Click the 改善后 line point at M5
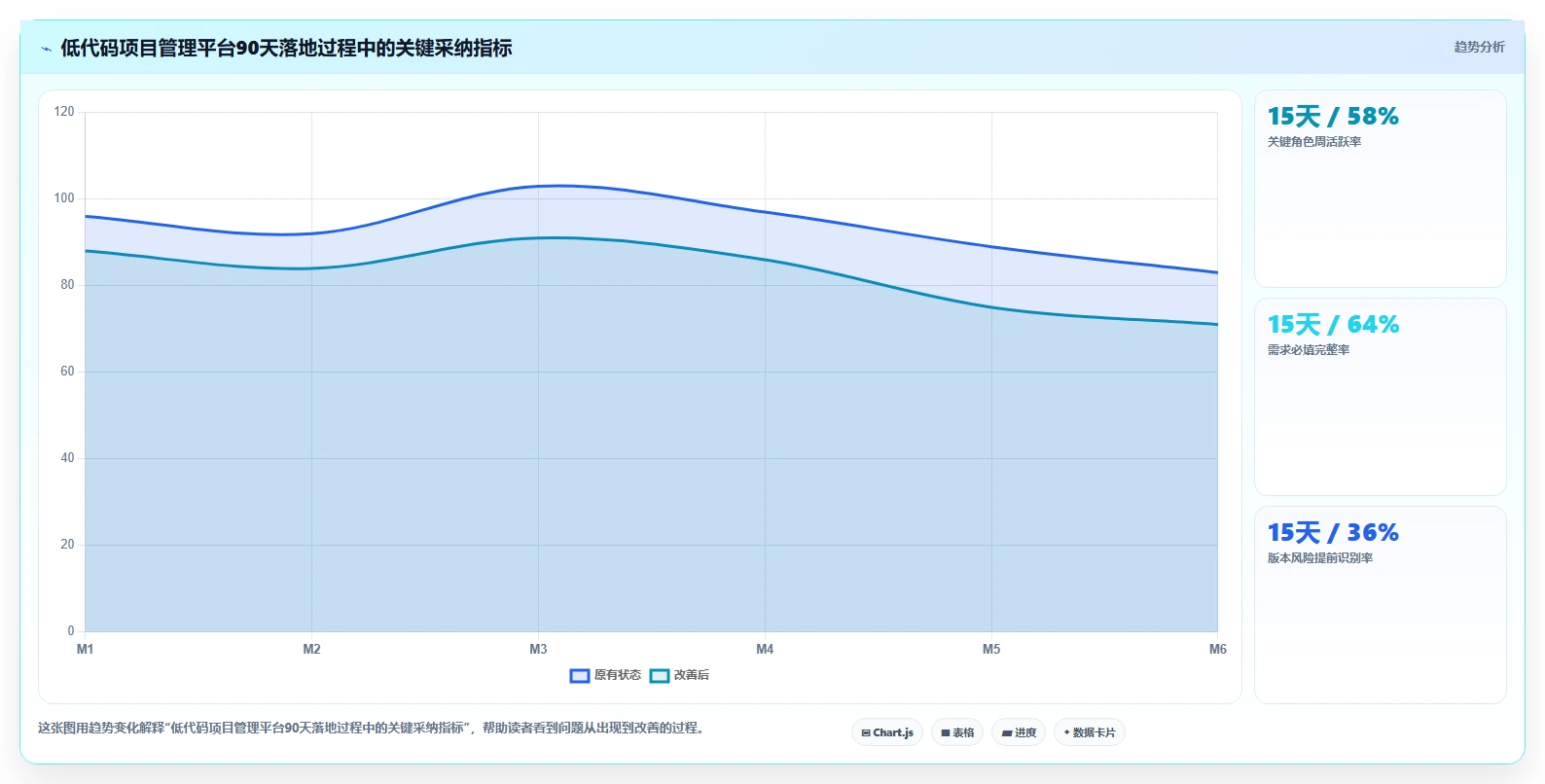Image resolution: width=1545 pixels, height=784 pixels. point(991,307)
